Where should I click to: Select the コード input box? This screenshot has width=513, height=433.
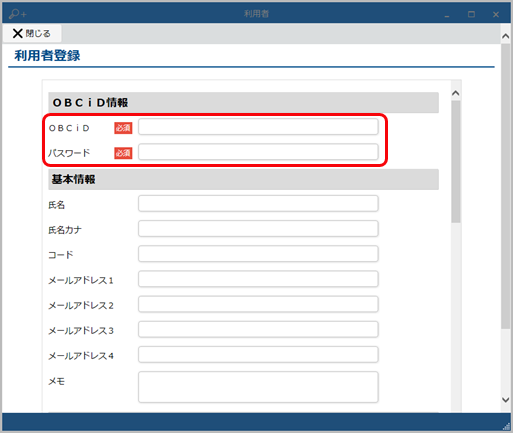point(258,254)
